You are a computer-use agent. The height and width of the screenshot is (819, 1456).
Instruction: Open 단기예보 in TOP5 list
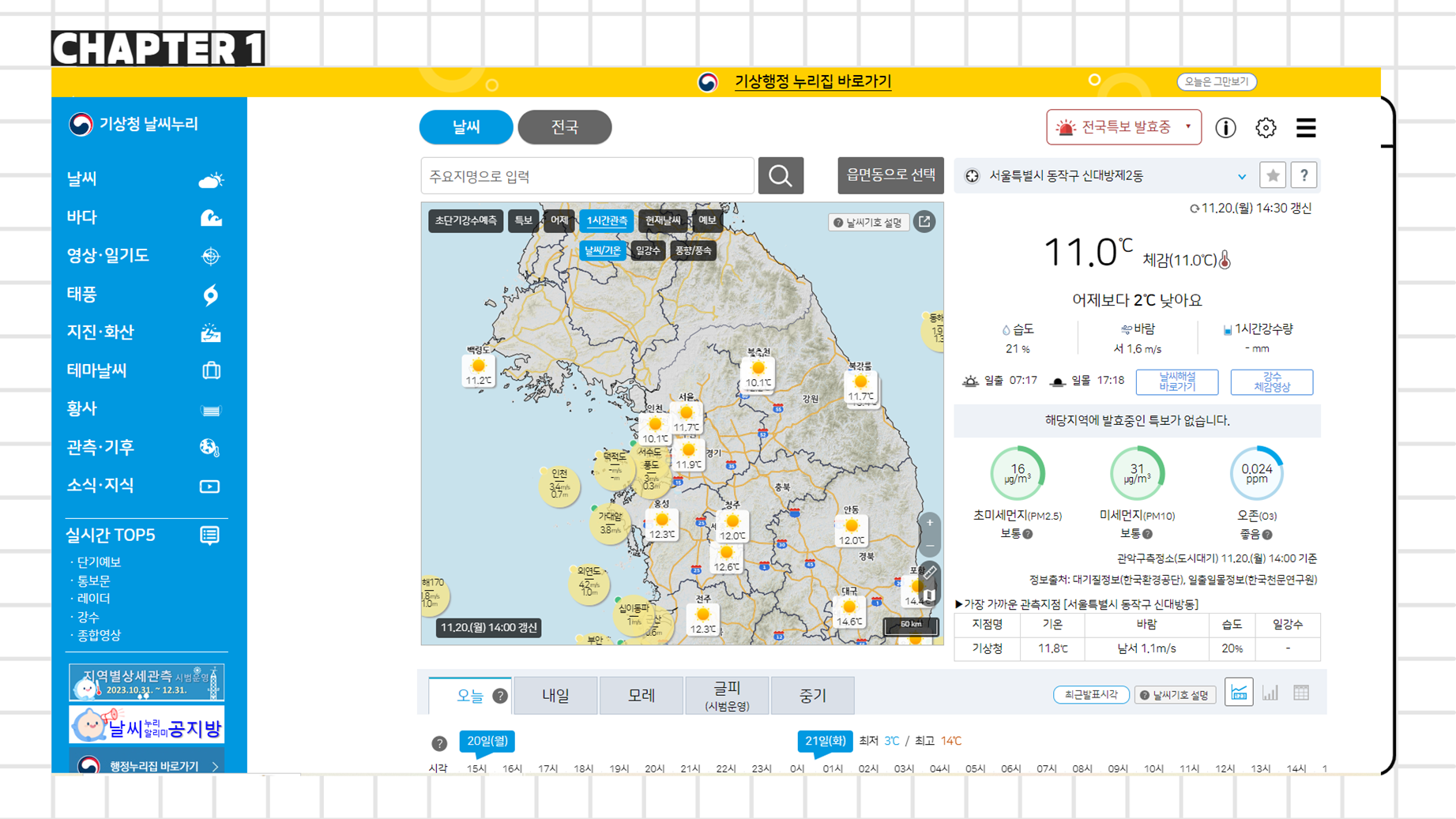click(99, 562)
